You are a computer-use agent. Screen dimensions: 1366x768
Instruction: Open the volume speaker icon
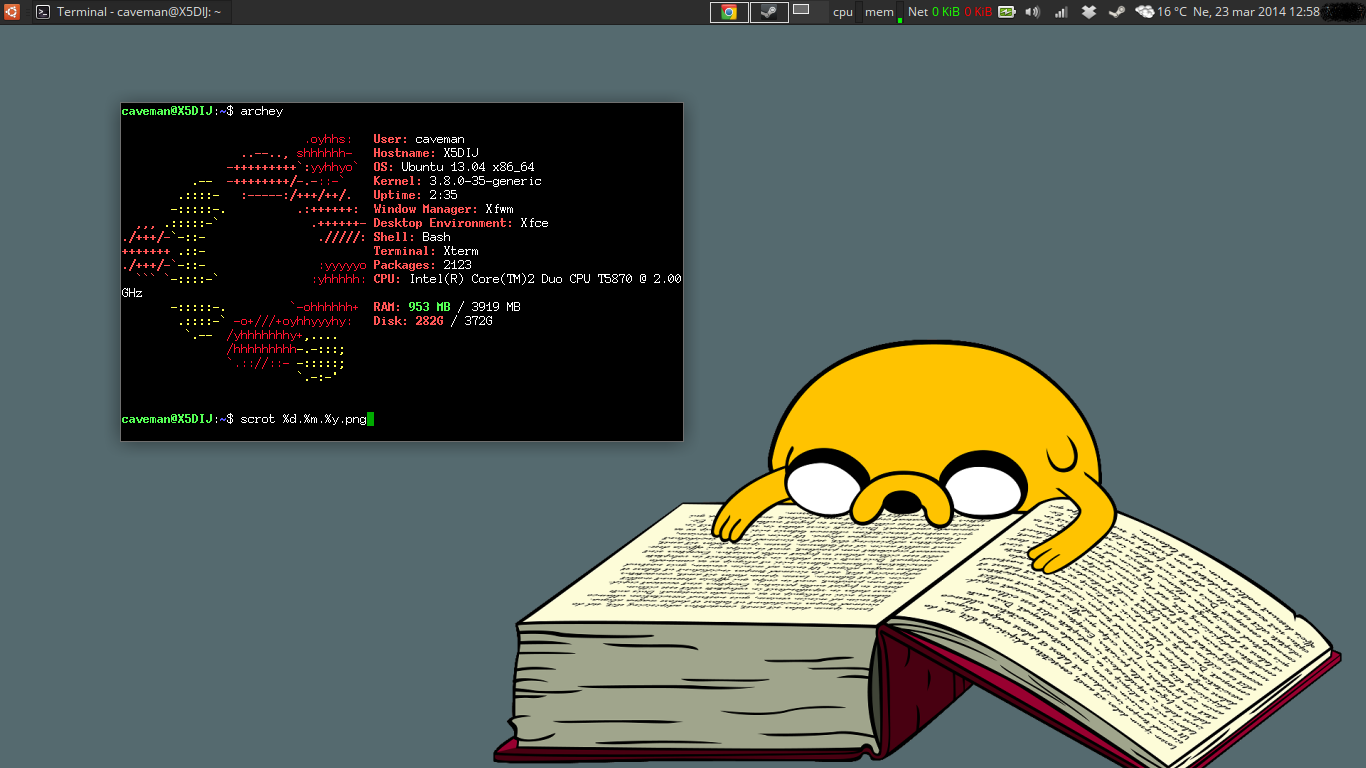click(x=1033, y=12)
